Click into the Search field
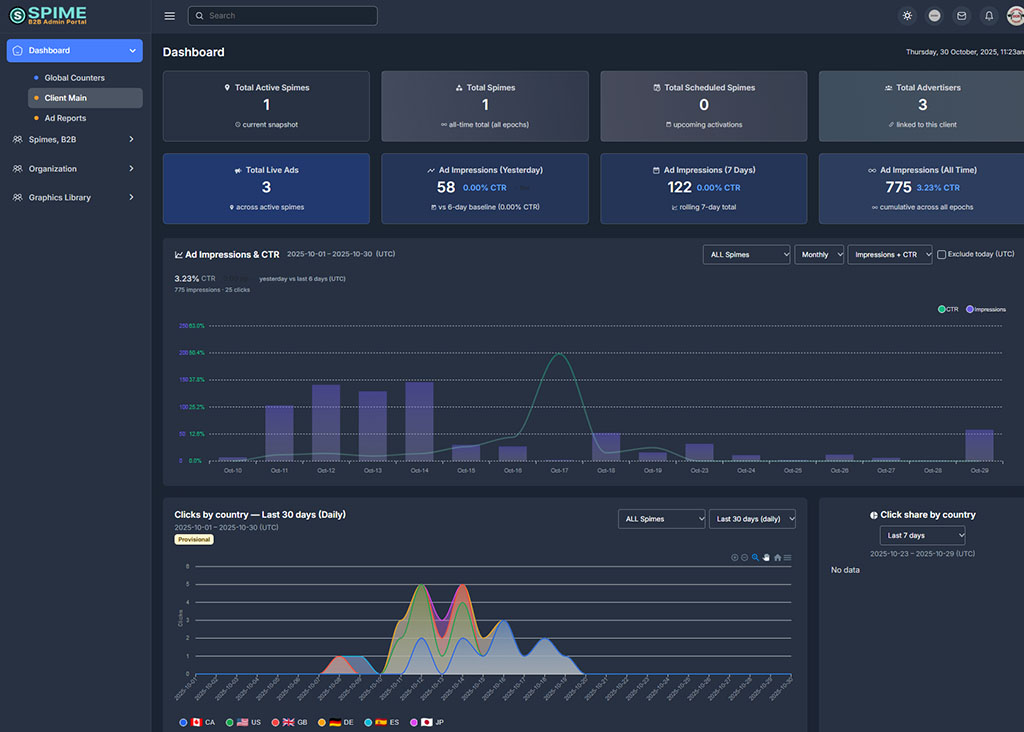 282,16
